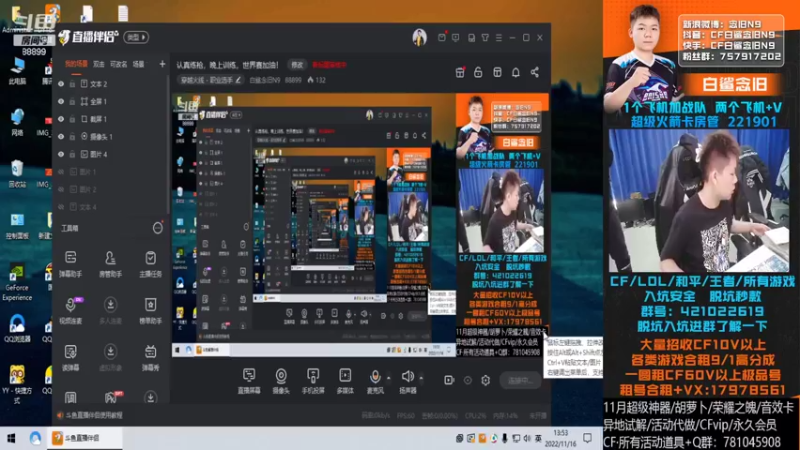Add a 多媒体 media source
Image resolution: width=800 pixels, height=450 pixels.
click(345, 381)
